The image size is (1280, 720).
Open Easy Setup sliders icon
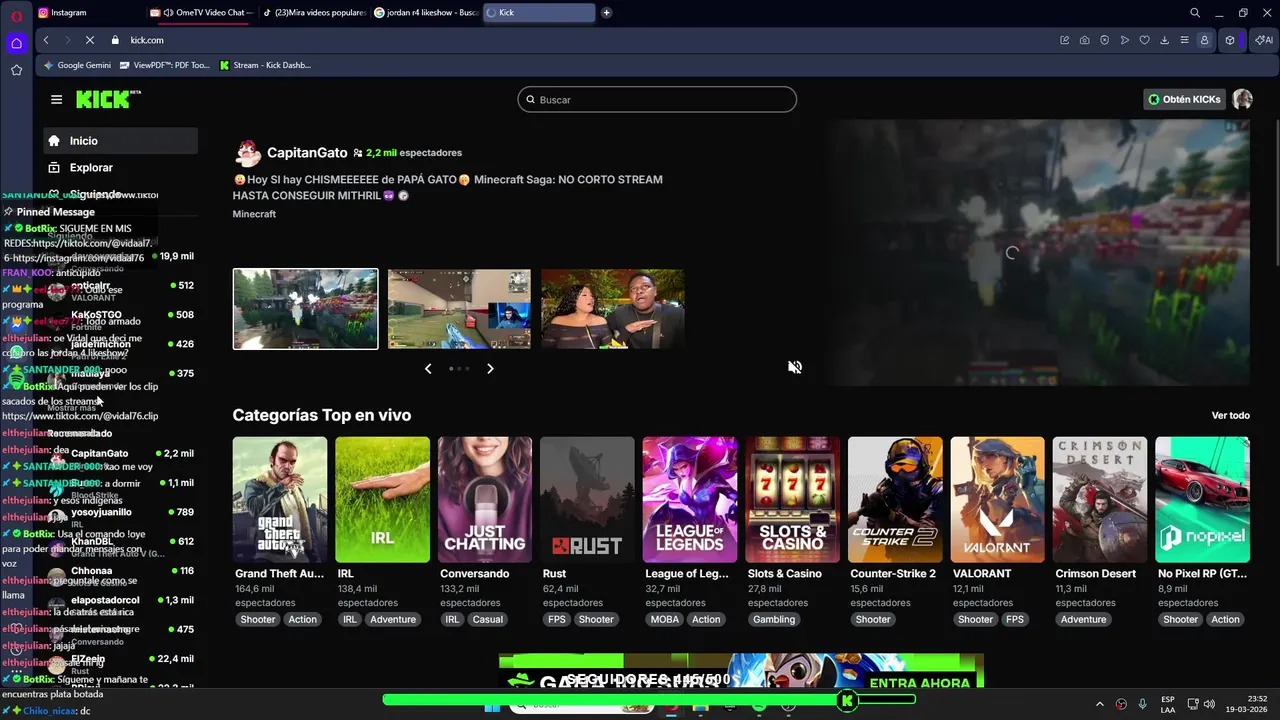[x=1185, y=40]
